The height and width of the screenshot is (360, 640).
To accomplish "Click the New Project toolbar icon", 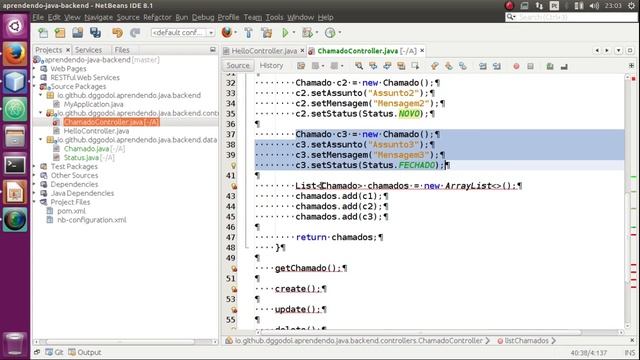I will click(60, 33).
